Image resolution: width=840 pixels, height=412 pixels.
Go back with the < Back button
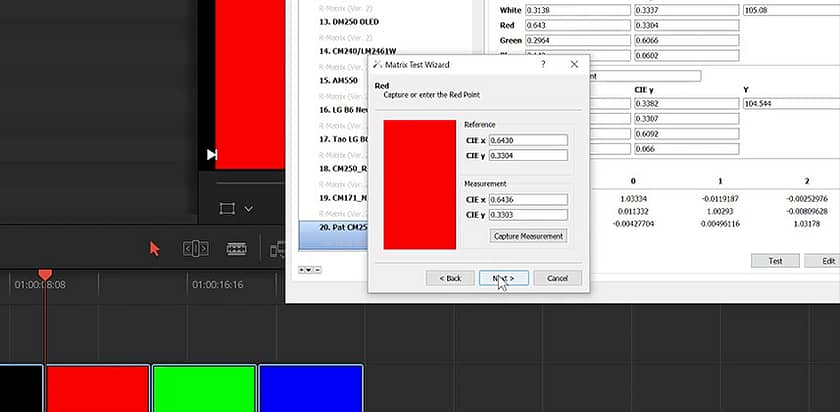pyautogui.click(x=450, y=278)
